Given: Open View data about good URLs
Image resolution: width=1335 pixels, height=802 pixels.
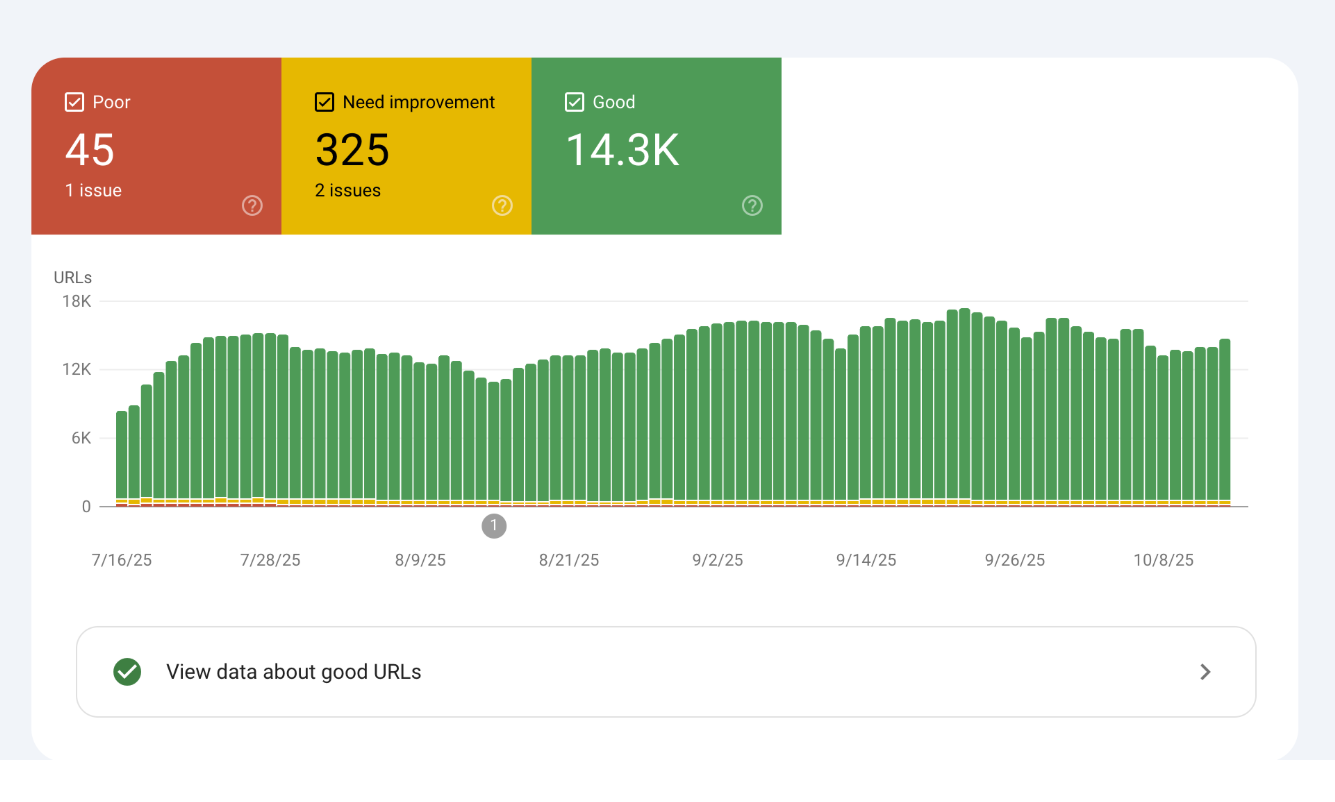Looking at the screenshot, I should pos(666,672).
